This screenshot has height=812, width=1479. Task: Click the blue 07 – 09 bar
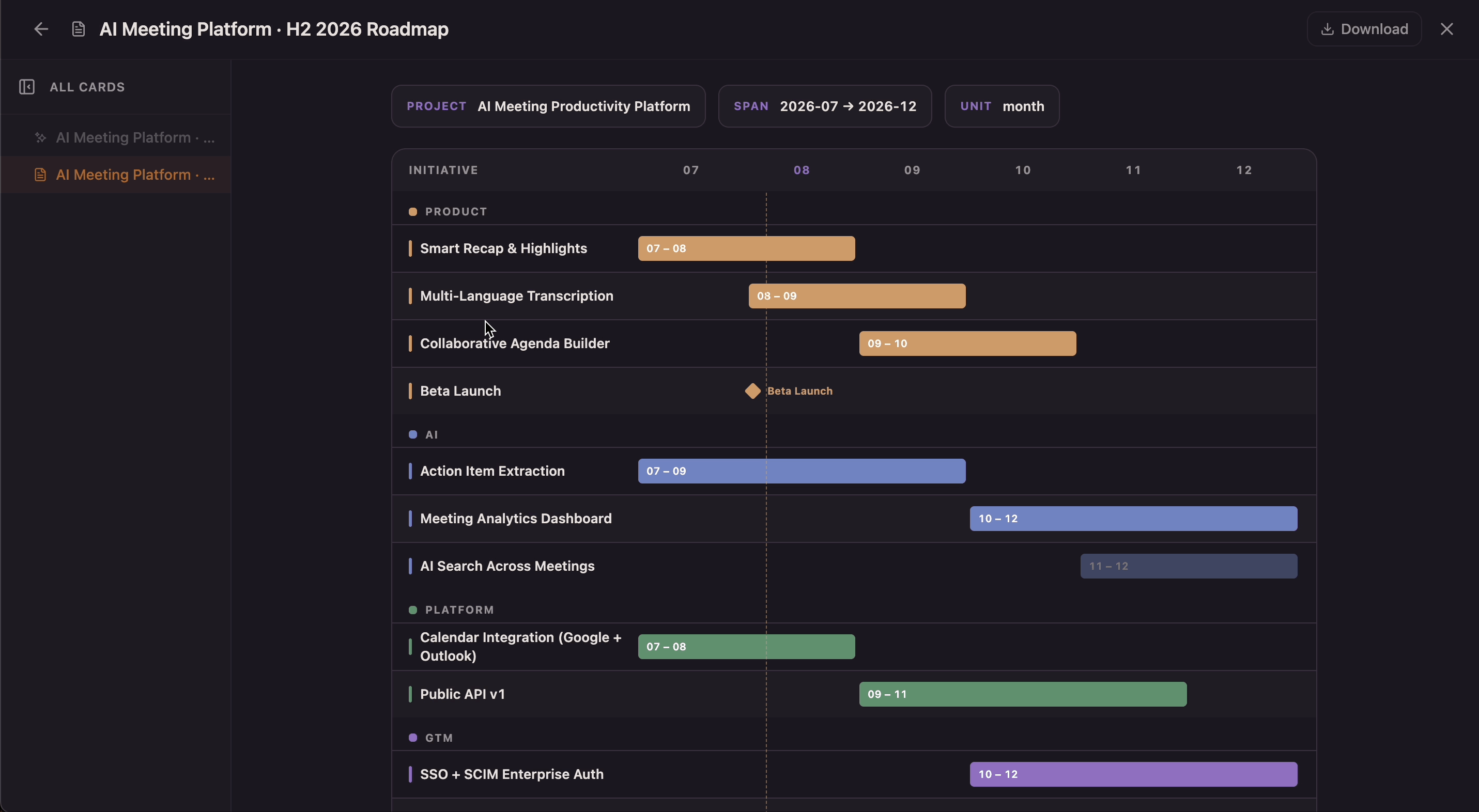click(802, 471)
